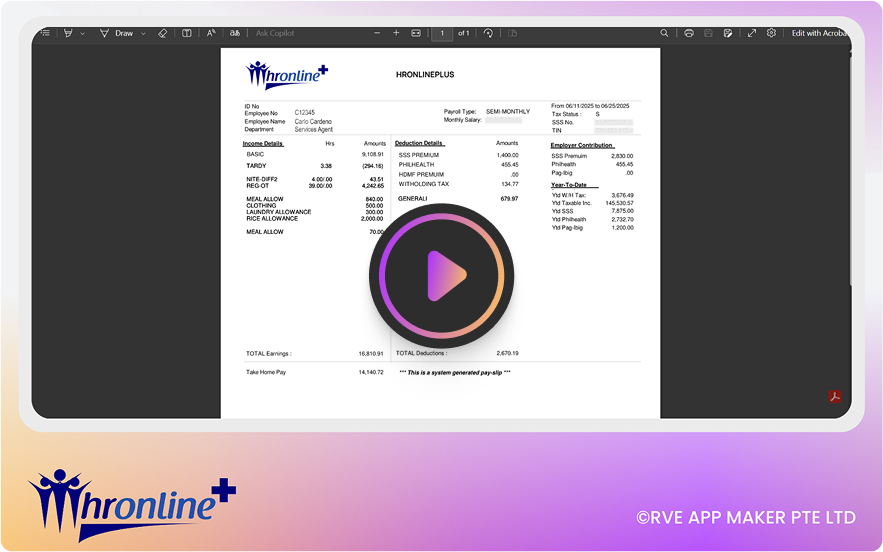Toggle the page view layout
The width and height of the screenshot is (883, 552).
coord(187,33)
